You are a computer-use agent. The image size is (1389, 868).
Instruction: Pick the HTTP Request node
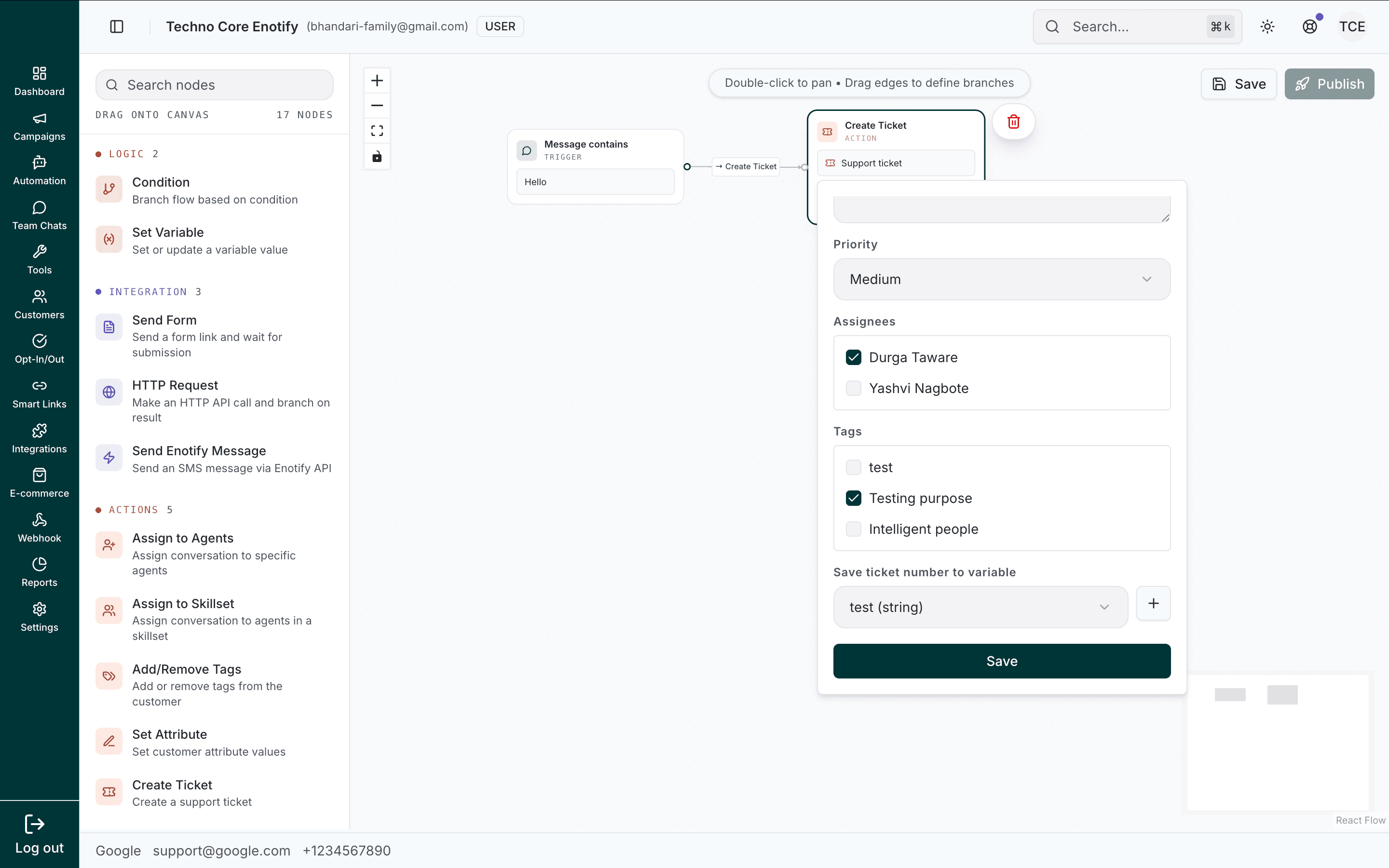pos(215,401)
